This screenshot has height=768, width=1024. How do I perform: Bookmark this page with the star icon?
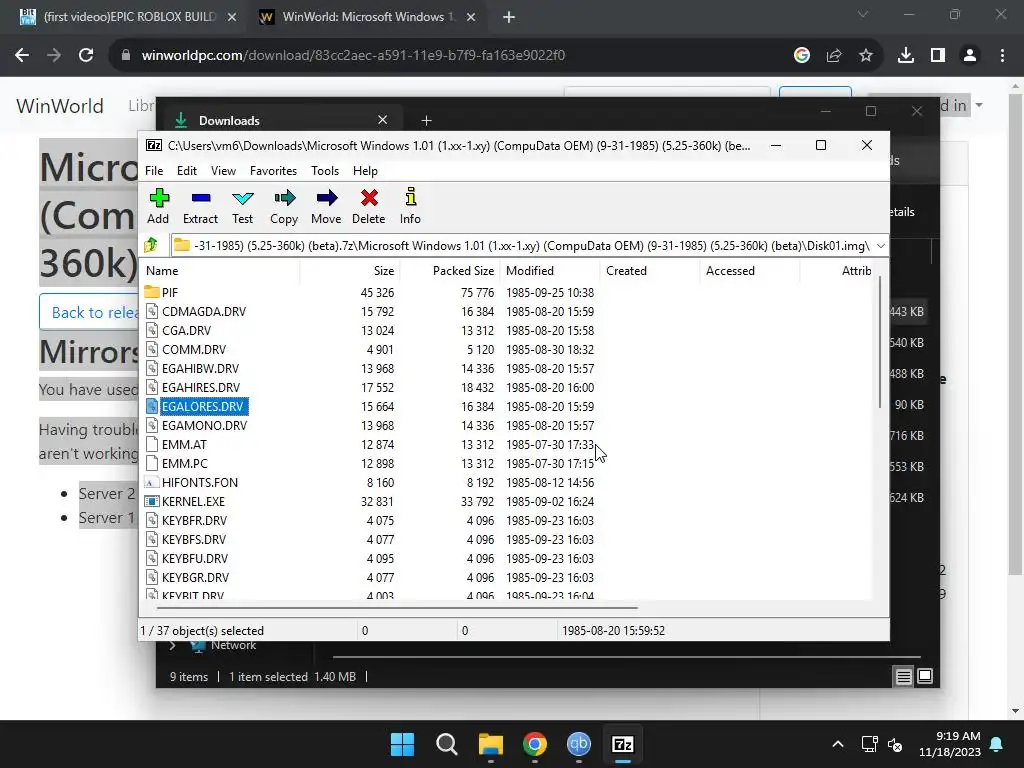point(866,56)
